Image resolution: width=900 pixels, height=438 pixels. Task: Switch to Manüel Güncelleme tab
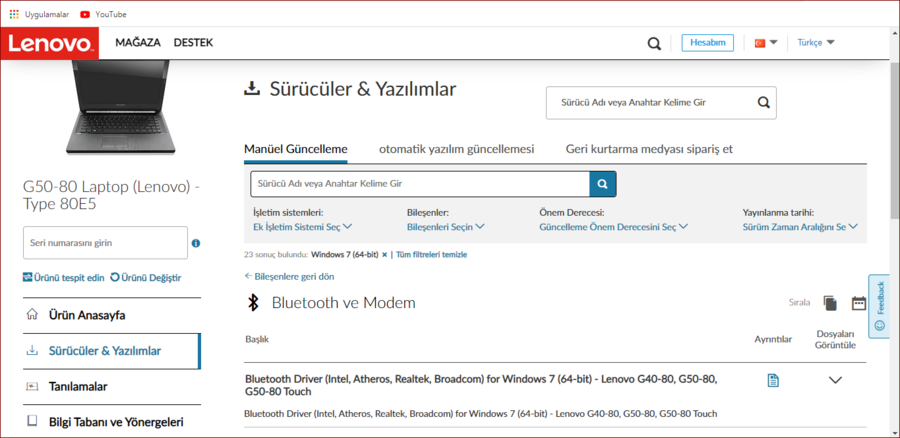pyautogui.click(x=296, y=149)
